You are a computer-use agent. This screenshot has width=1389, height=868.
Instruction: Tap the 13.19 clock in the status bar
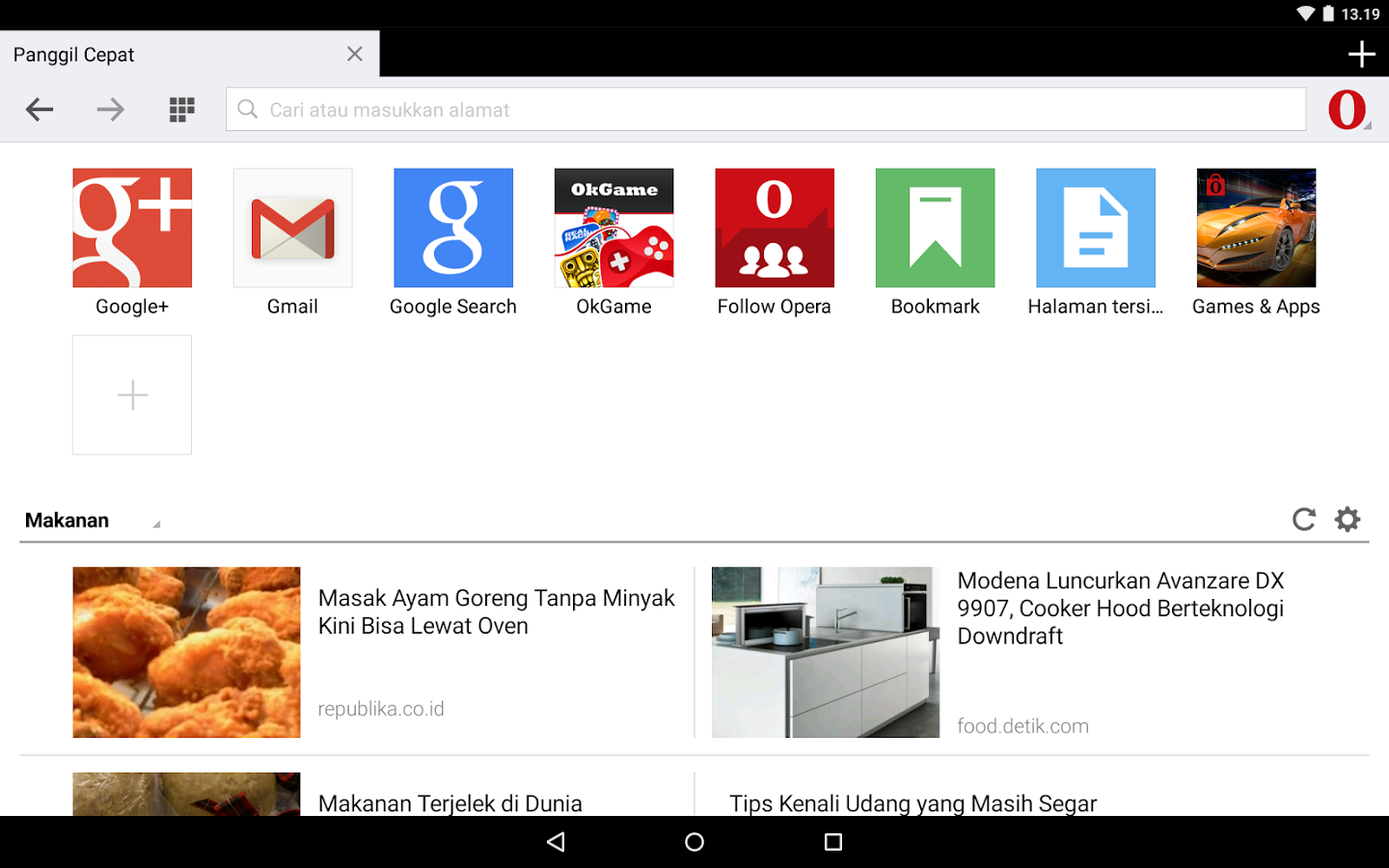(x=1360, y=14)
